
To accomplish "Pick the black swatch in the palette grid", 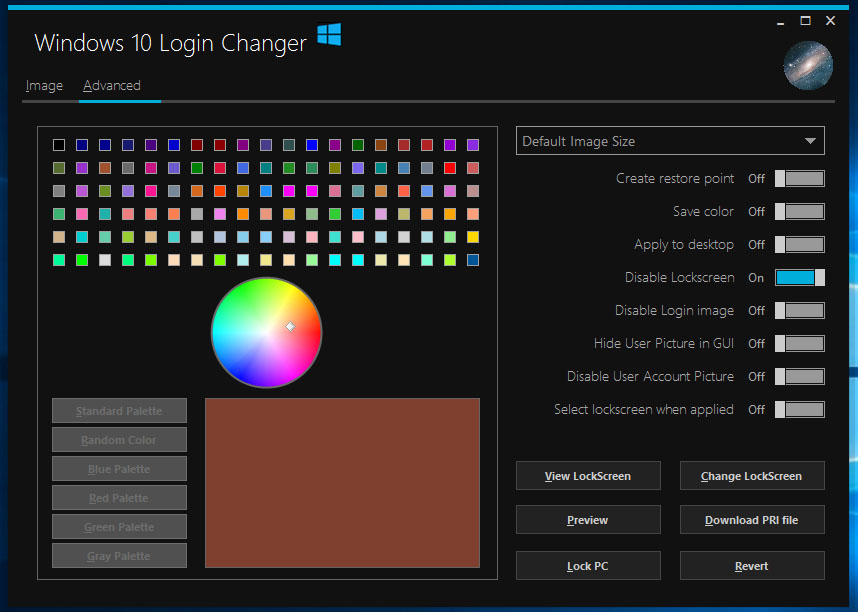I will [59, 145].
